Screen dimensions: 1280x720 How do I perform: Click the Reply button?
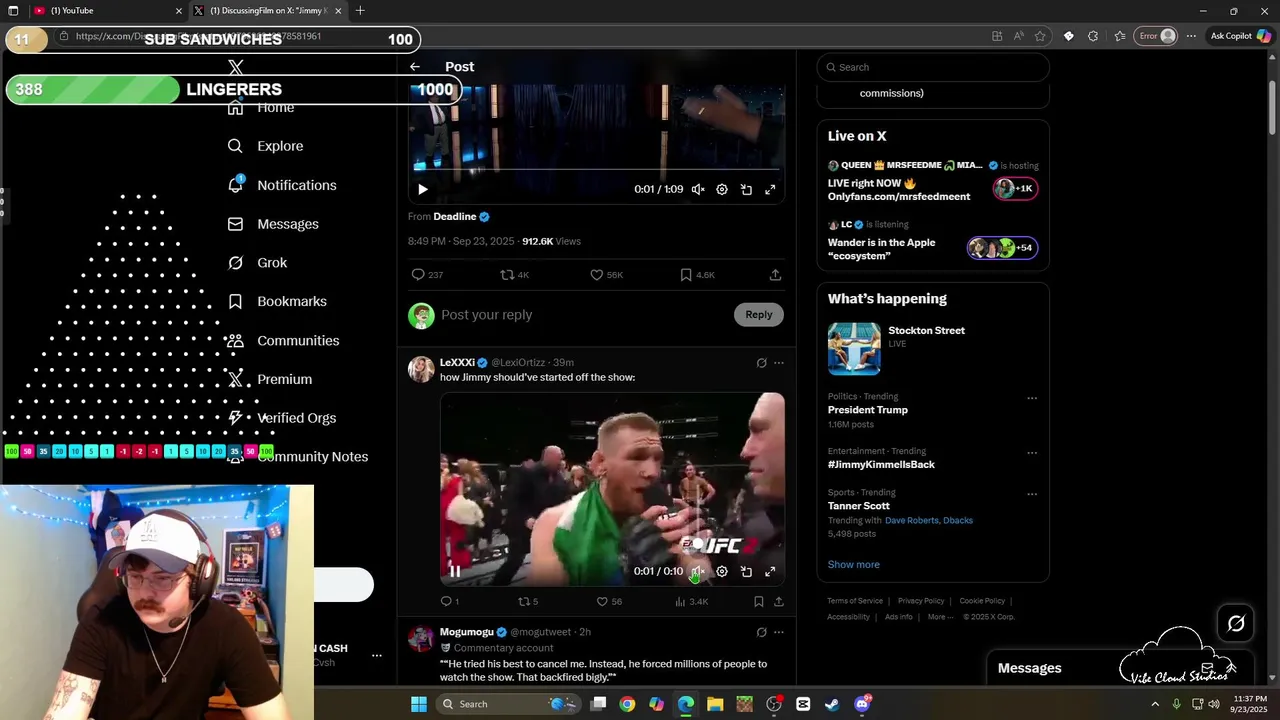[x=759, y=315]
